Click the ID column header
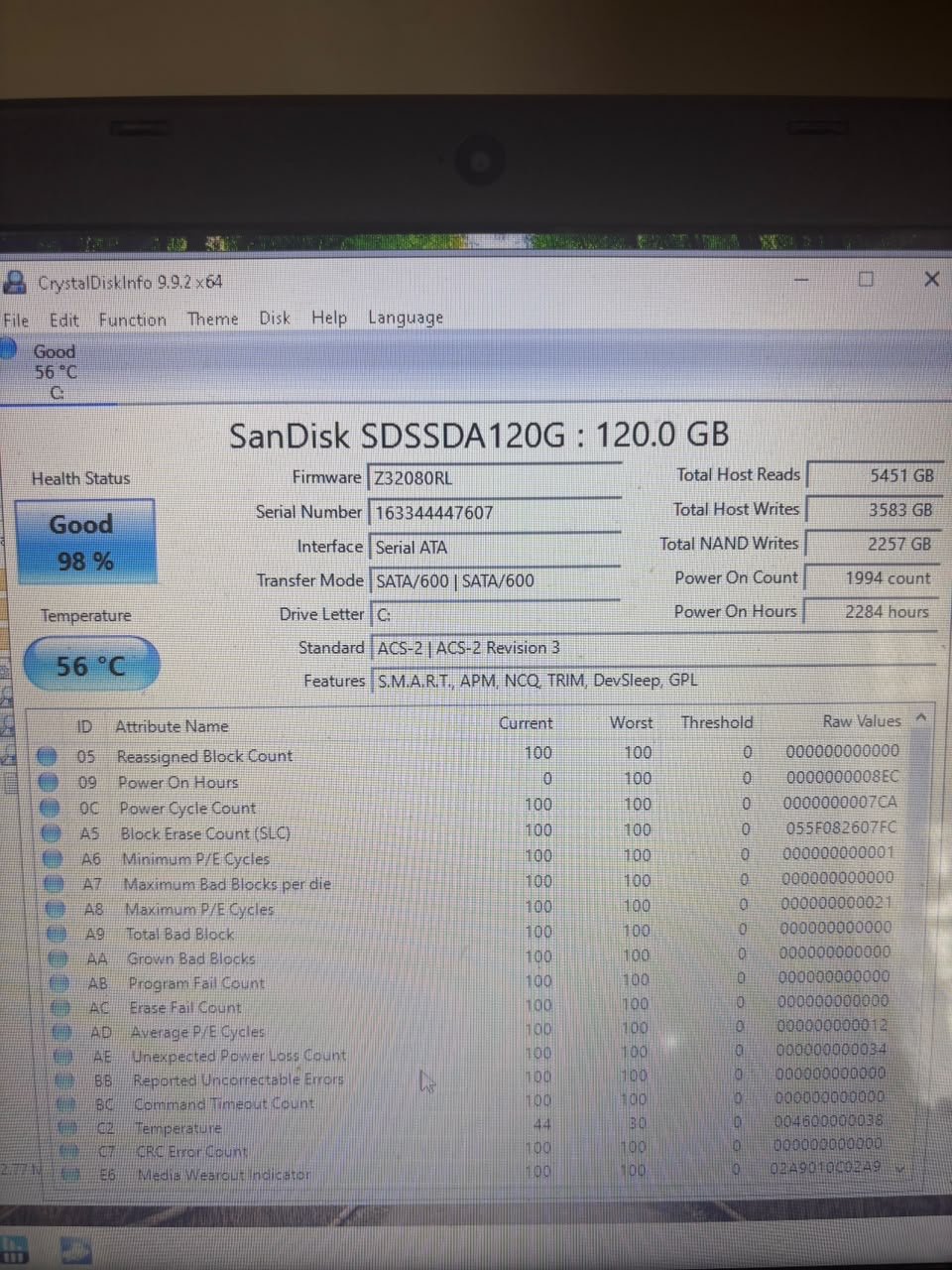 (x=84, y=726)
